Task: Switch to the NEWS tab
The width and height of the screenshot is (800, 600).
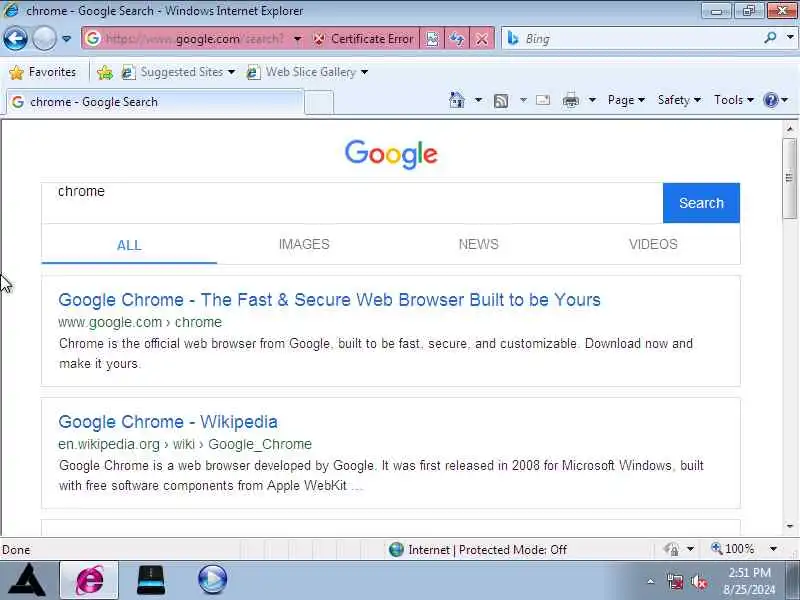Action: coord(479,244)
